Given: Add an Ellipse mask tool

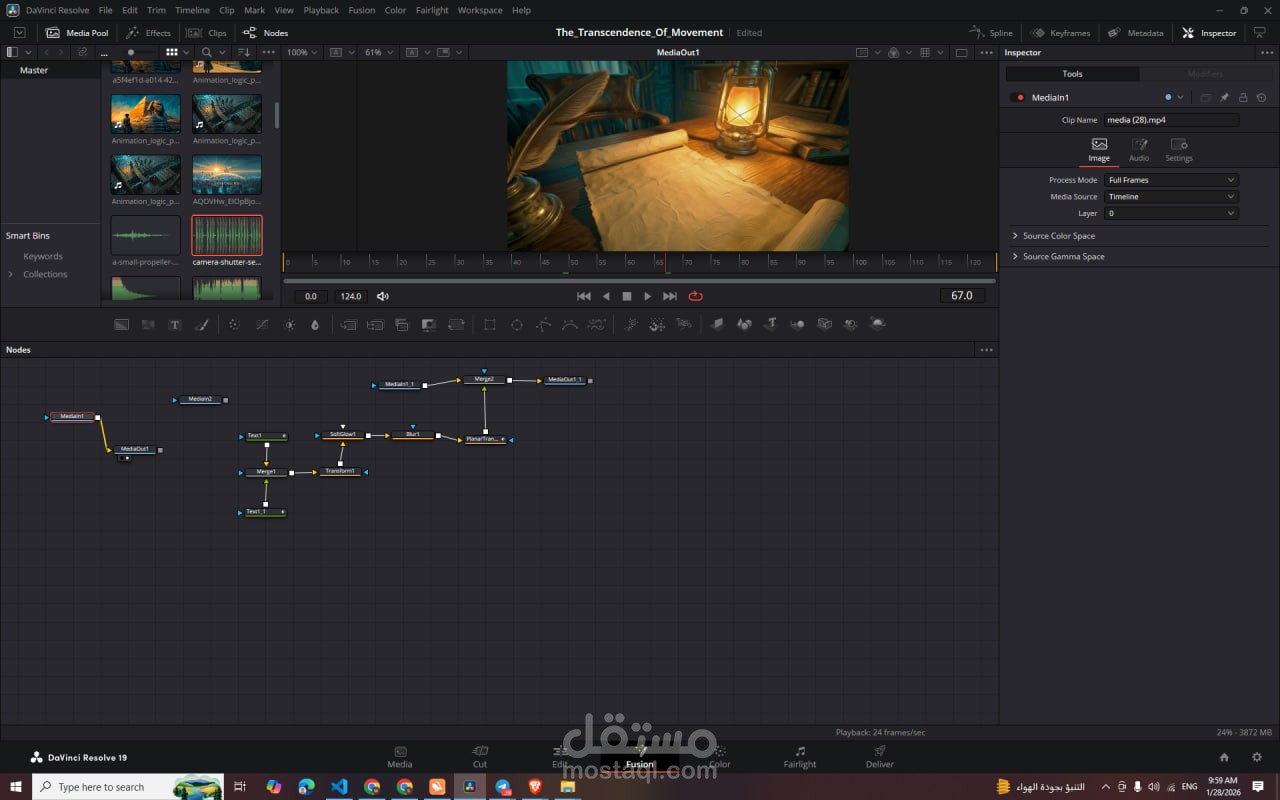Looking at the screenshot, I should [517, 325].
